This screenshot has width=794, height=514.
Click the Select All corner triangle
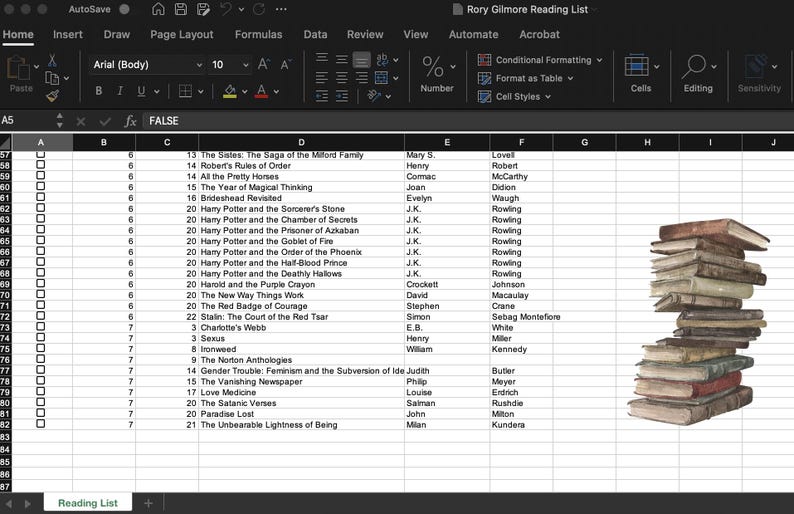tap(6, 142)
